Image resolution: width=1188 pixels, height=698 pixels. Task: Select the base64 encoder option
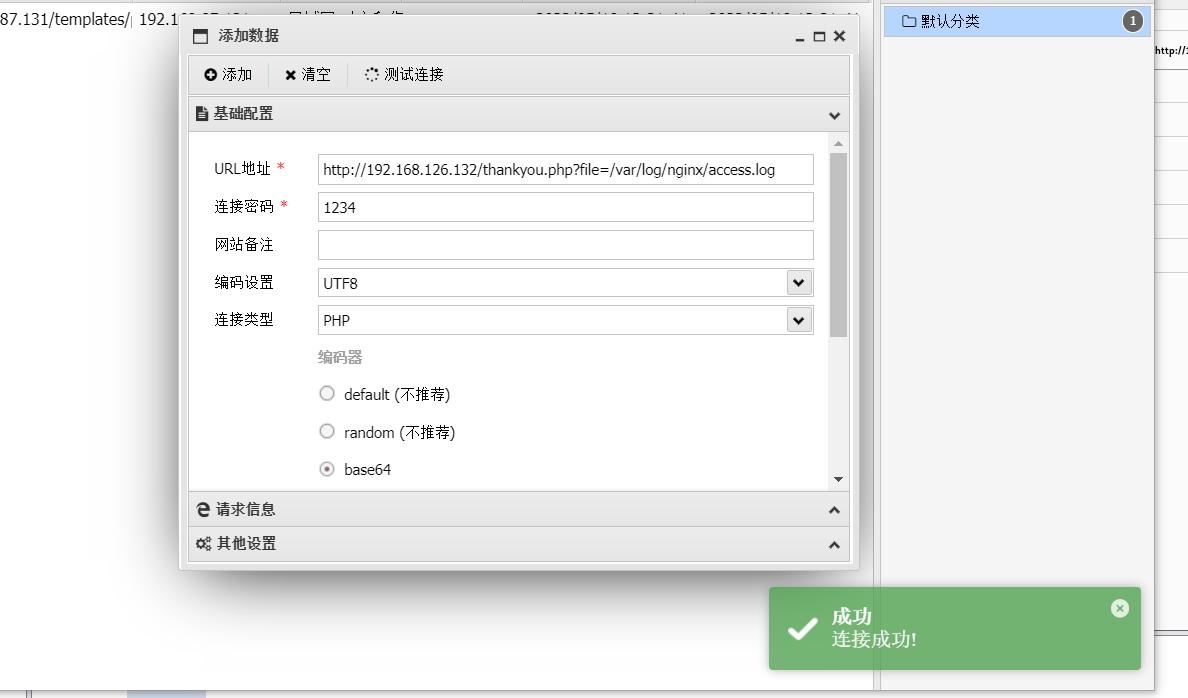coord(327,469)
